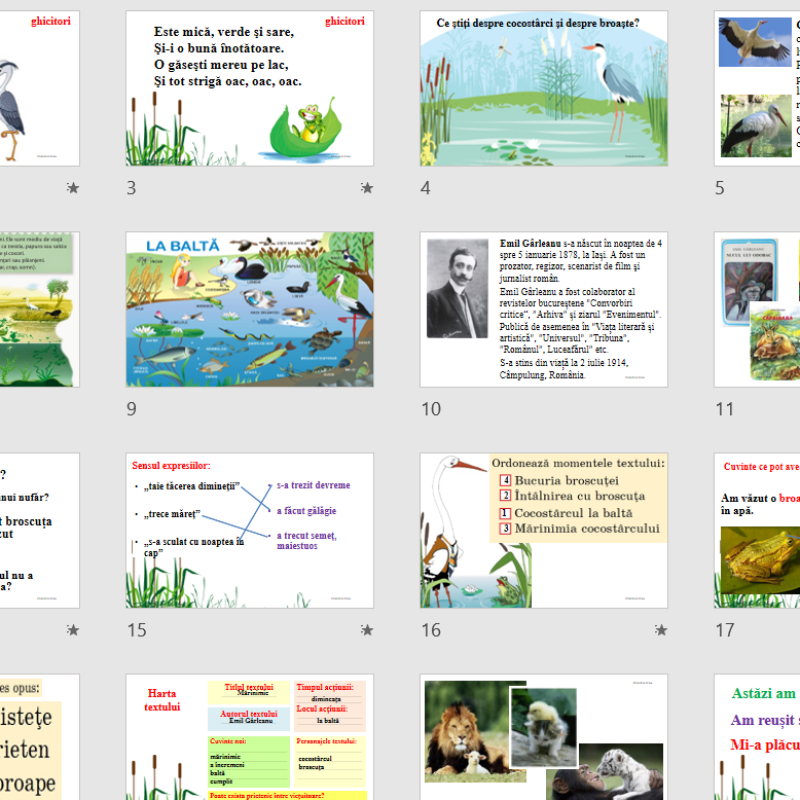The width and height of the screenshot is (800, 800).
Task: Select the slide 17 thumbnail with frog photo
Action: (757, 530)
